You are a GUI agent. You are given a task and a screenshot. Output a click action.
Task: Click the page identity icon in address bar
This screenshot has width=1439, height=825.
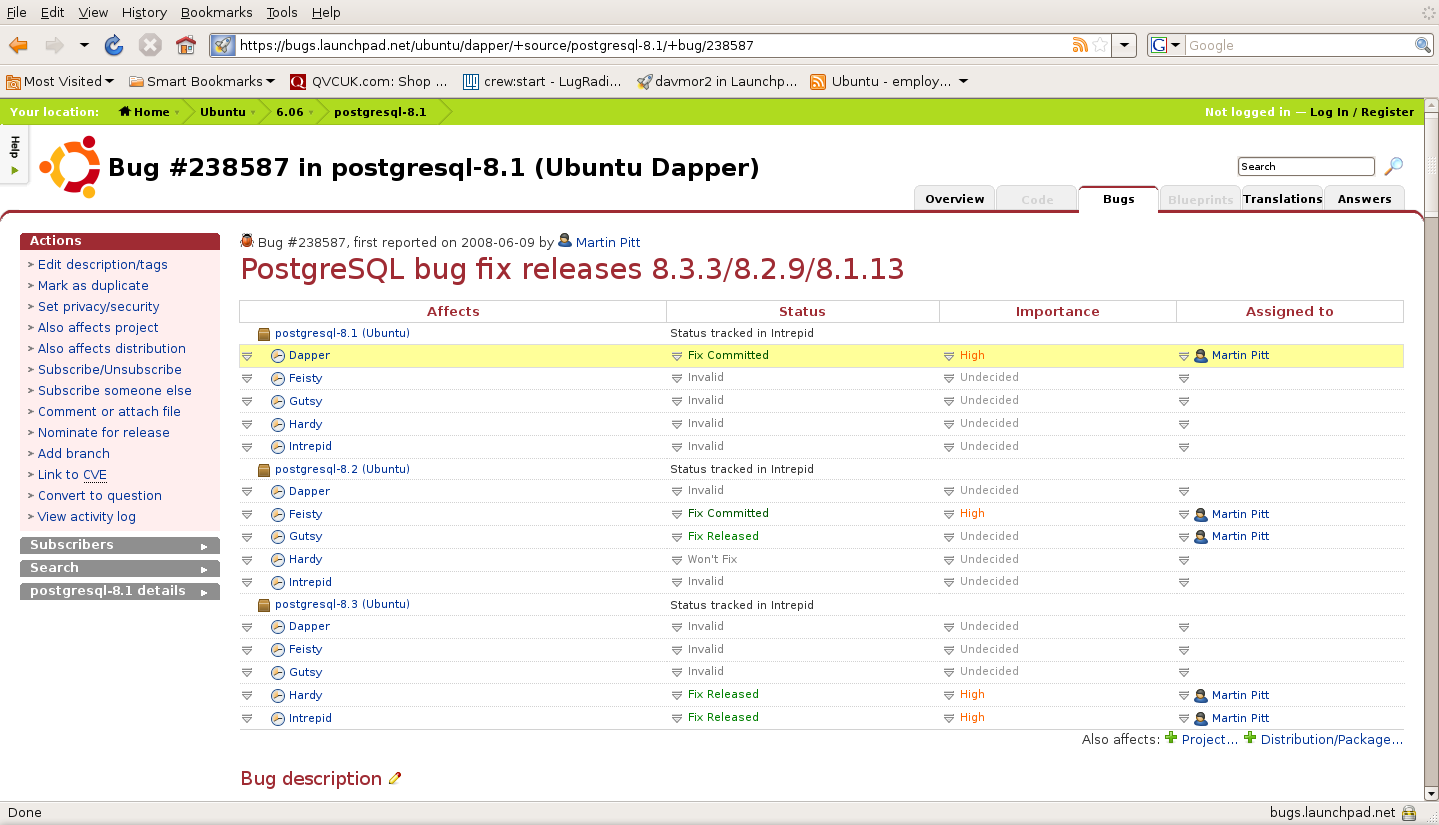tap(223, 45)
